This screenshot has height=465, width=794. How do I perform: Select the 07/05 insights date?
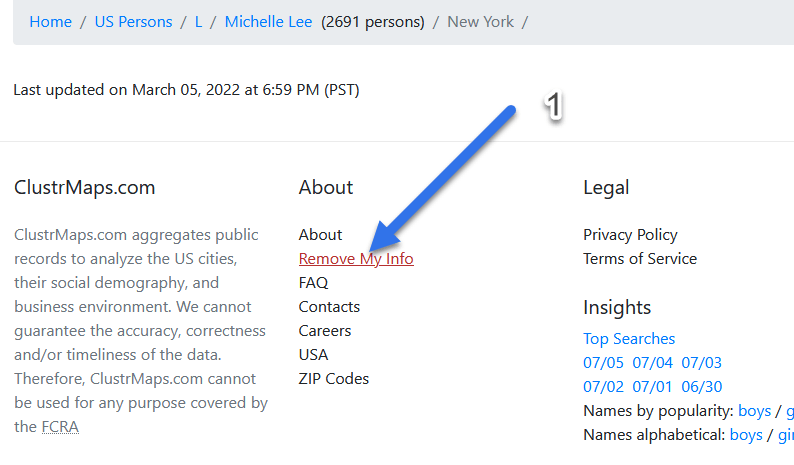tap(603, 362)
